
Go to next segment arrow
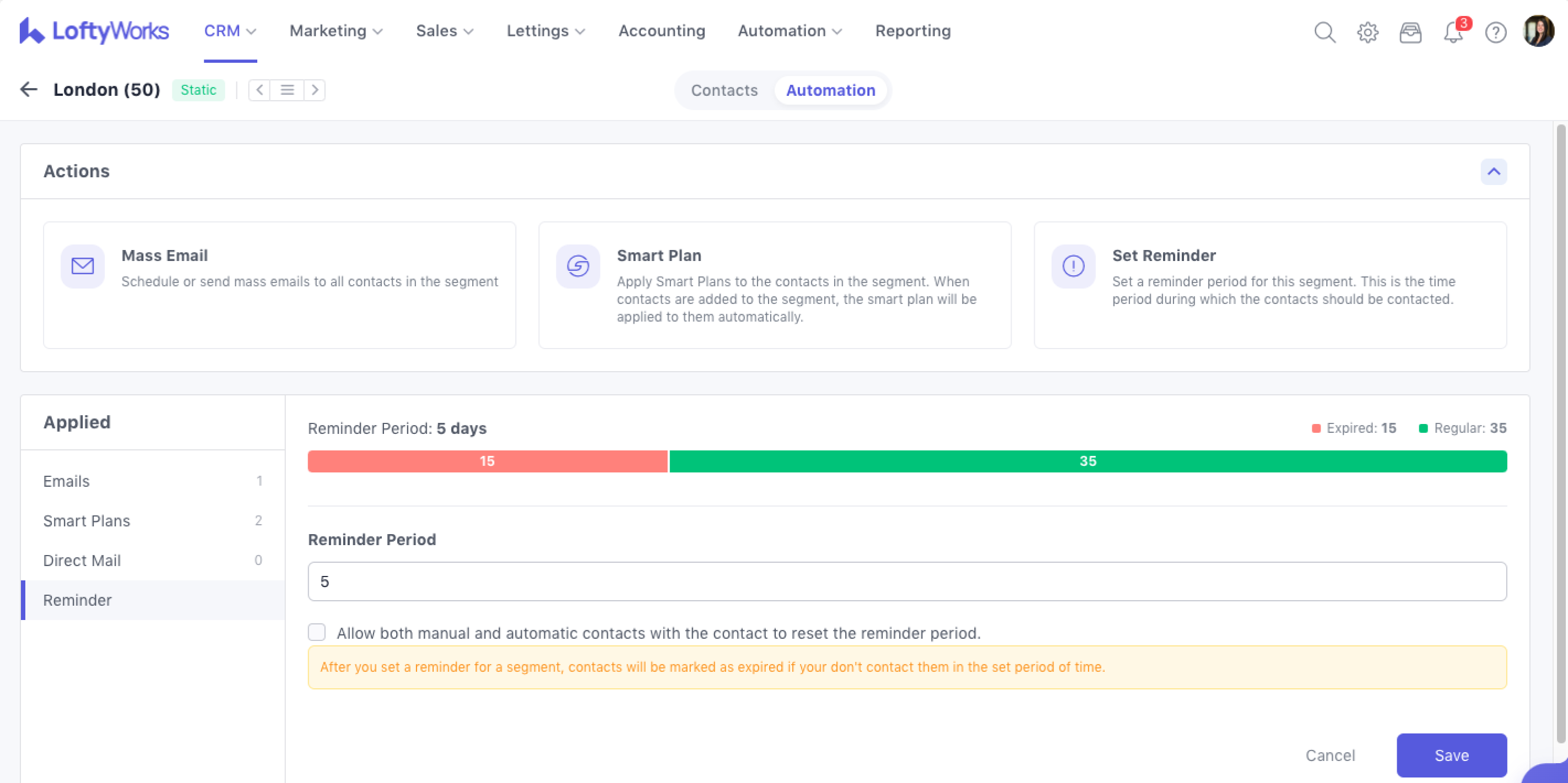coord(315,90)
